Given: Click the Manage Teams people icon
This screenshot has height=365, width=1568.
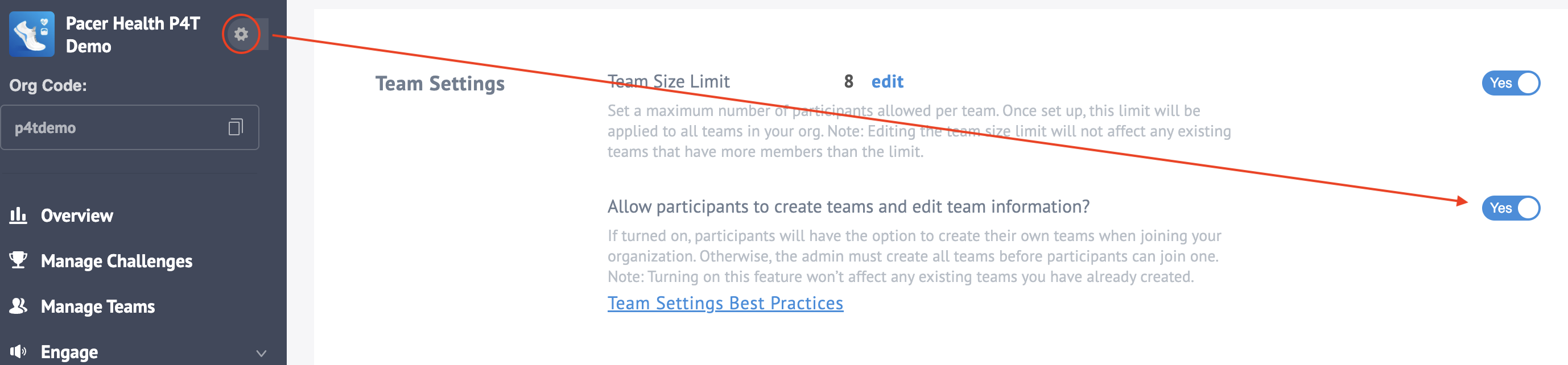Looking at the screenshot, I should click(x=18, y=306).
